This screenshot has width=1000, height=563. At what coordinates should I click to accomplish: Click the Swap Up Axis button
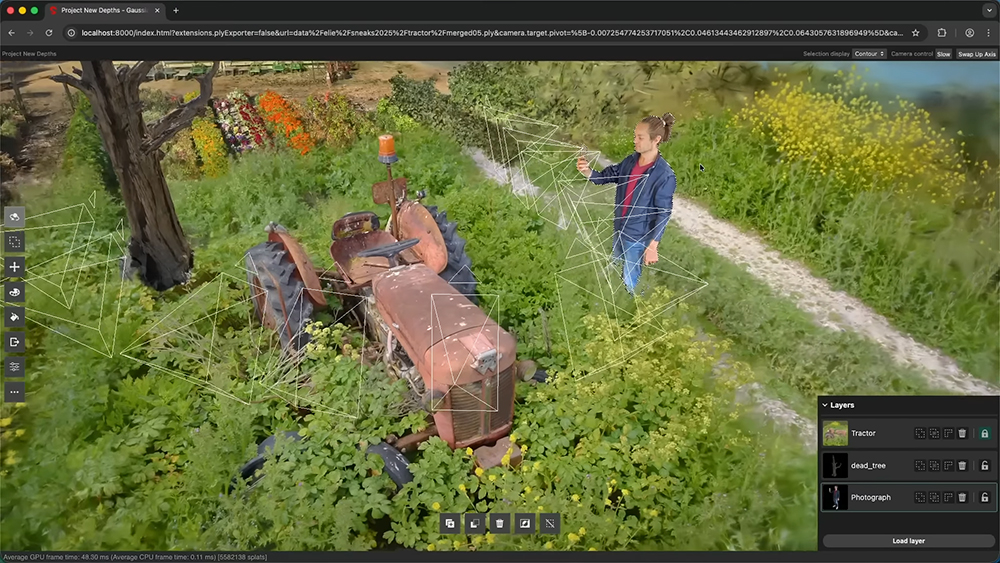tap(977, 54)
